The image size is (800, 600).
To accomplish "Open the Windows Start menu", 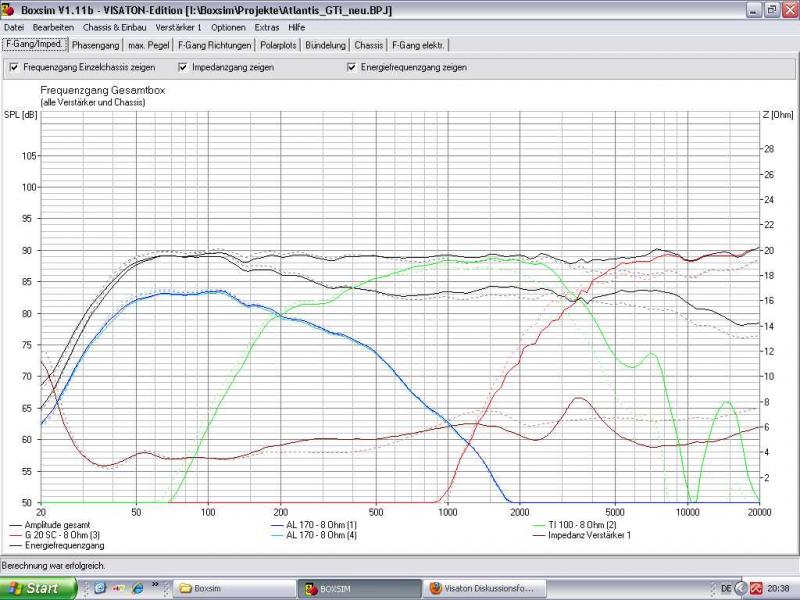I will coord(38,588).
